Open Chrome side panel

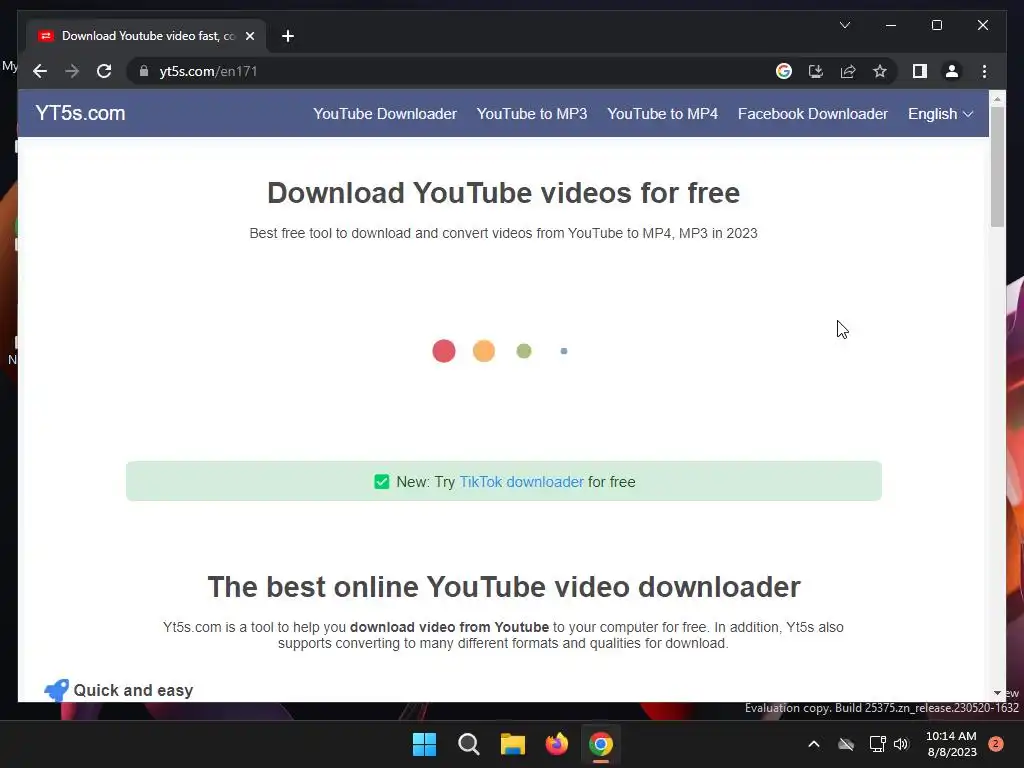tap(920, 71)
